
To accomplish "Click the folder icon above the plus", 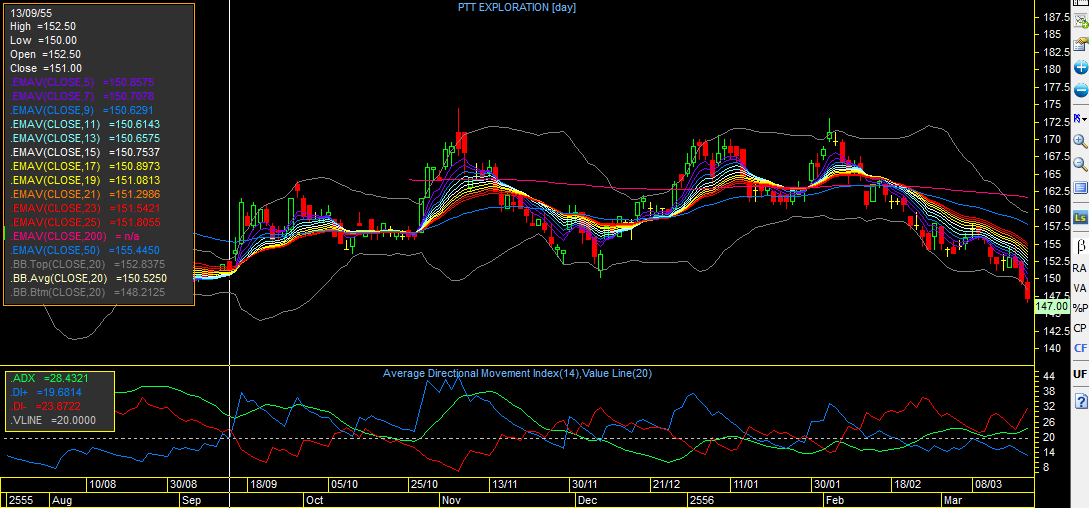I will click(x=1081, y=44).
